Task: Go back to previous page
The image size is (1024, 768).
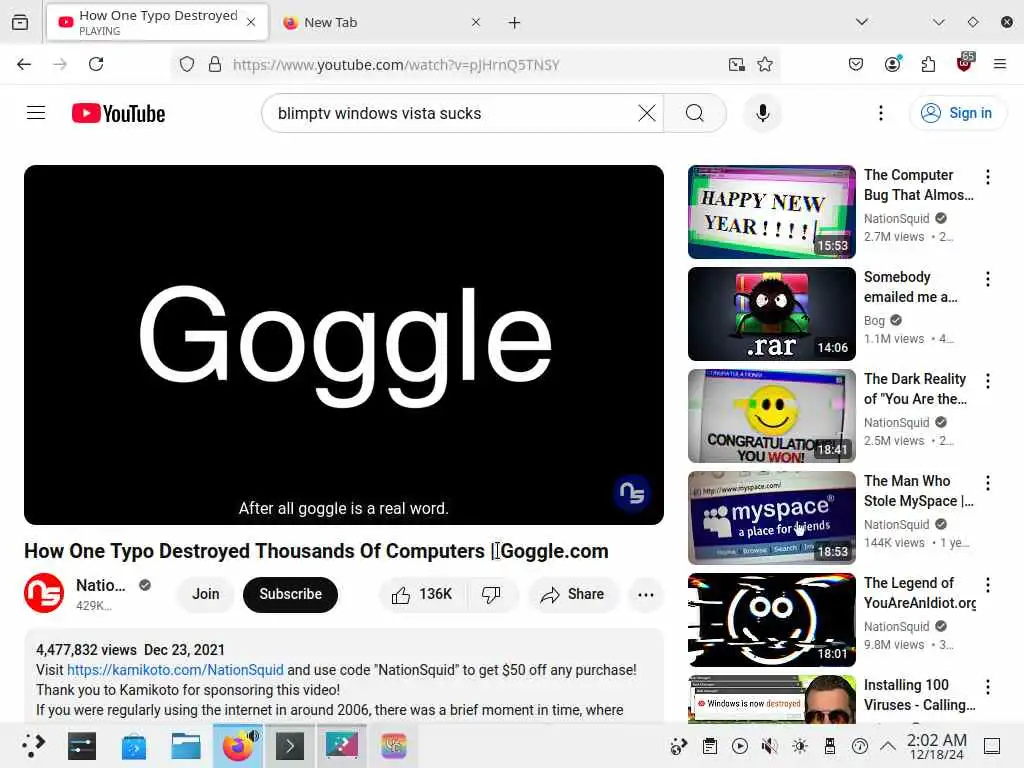Action: [24, 64]
